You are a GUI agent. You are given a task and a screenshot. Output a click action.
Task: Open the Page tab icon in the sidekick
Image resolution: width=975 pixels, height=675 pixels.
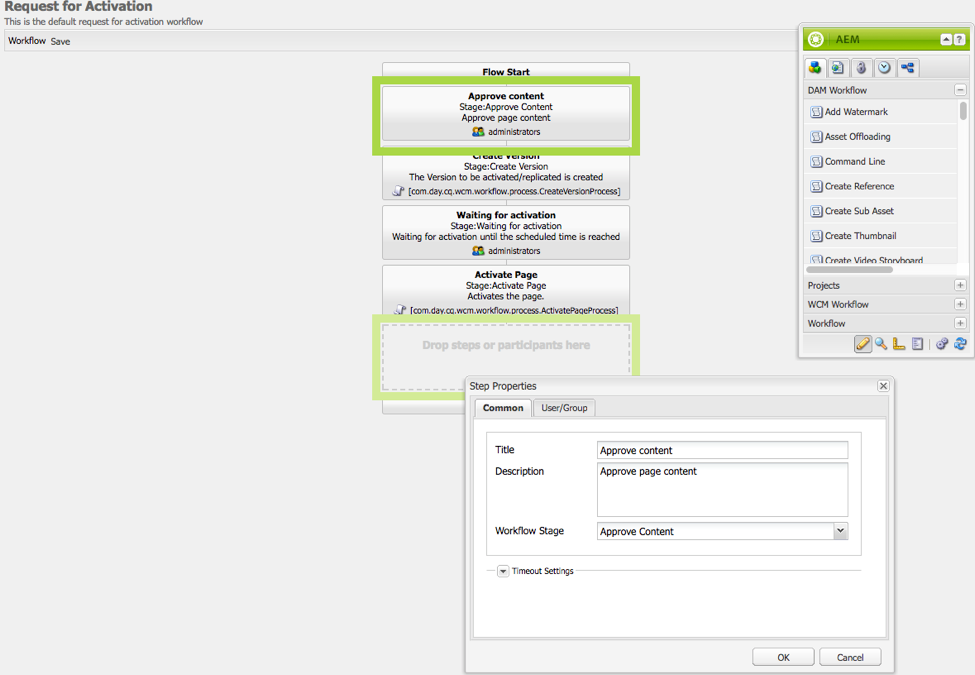coord(838,68)
